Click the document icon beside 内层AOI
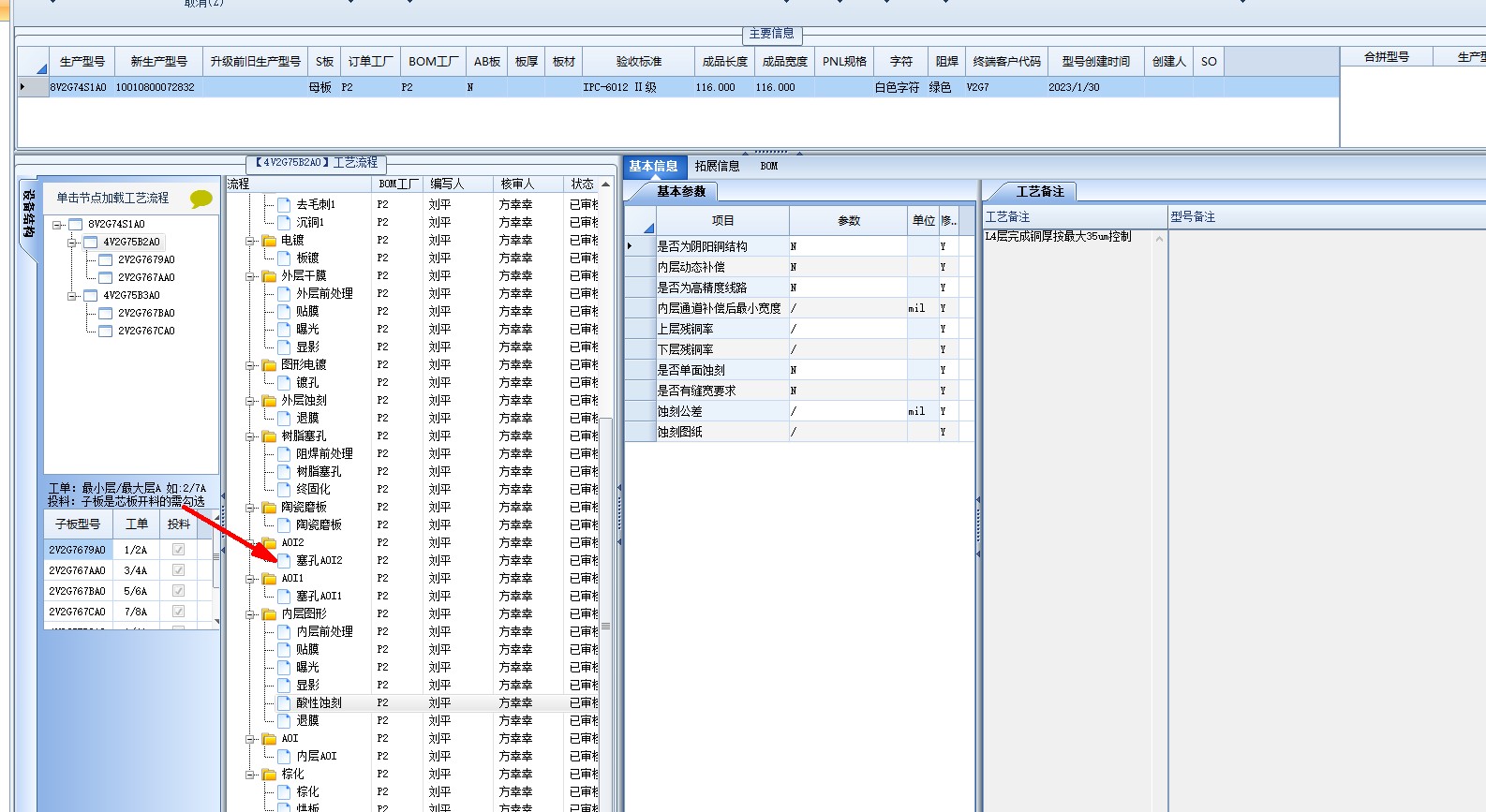The width and height of the screenshot is (1486, 812). [285, 757]
